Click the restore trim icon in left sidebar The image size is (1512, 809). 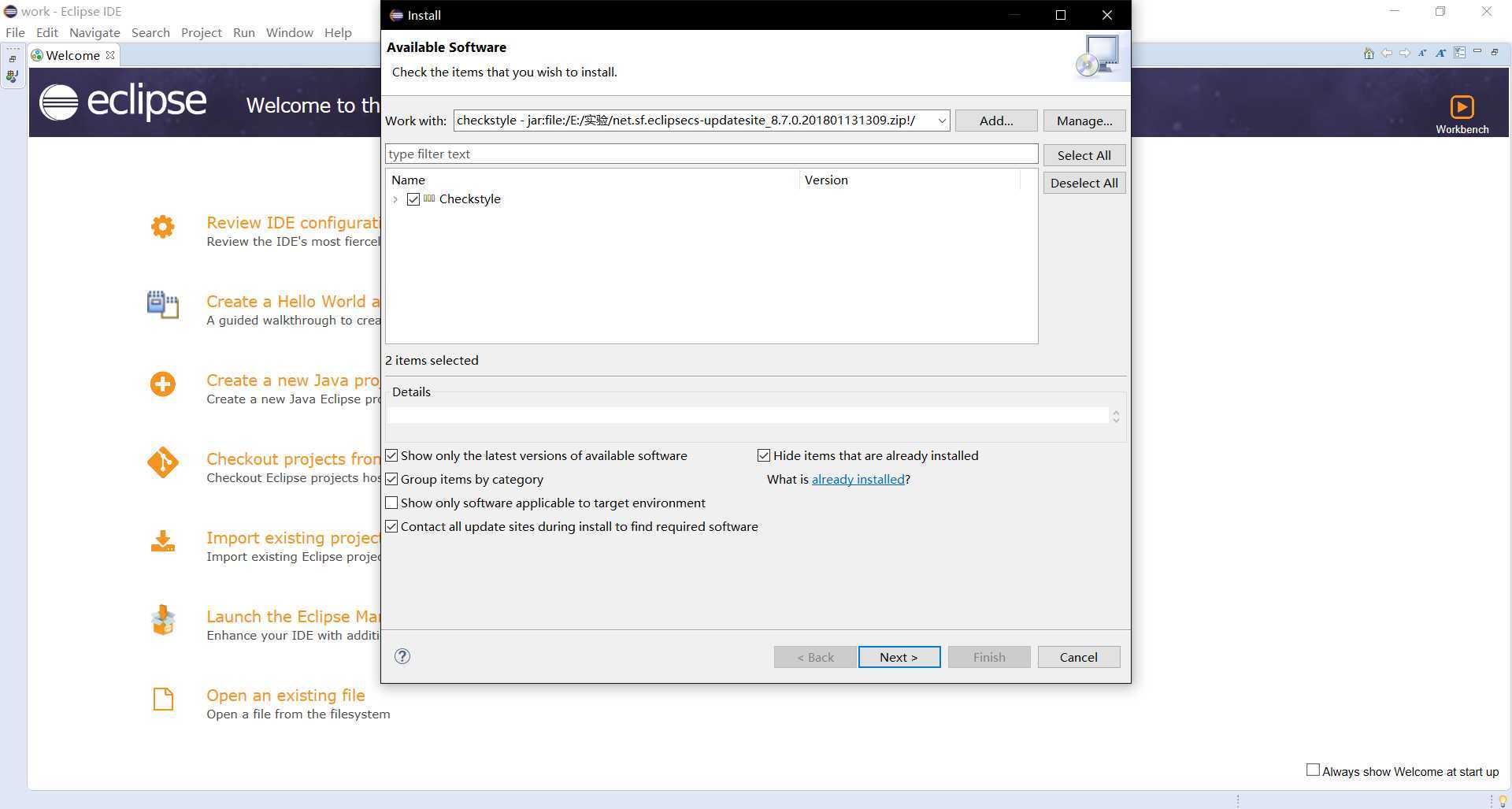[x=13, y=59]
